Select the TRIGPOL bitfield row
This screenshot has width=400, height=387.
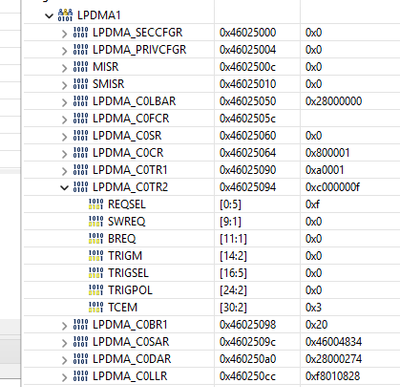[x=212, y=290]
